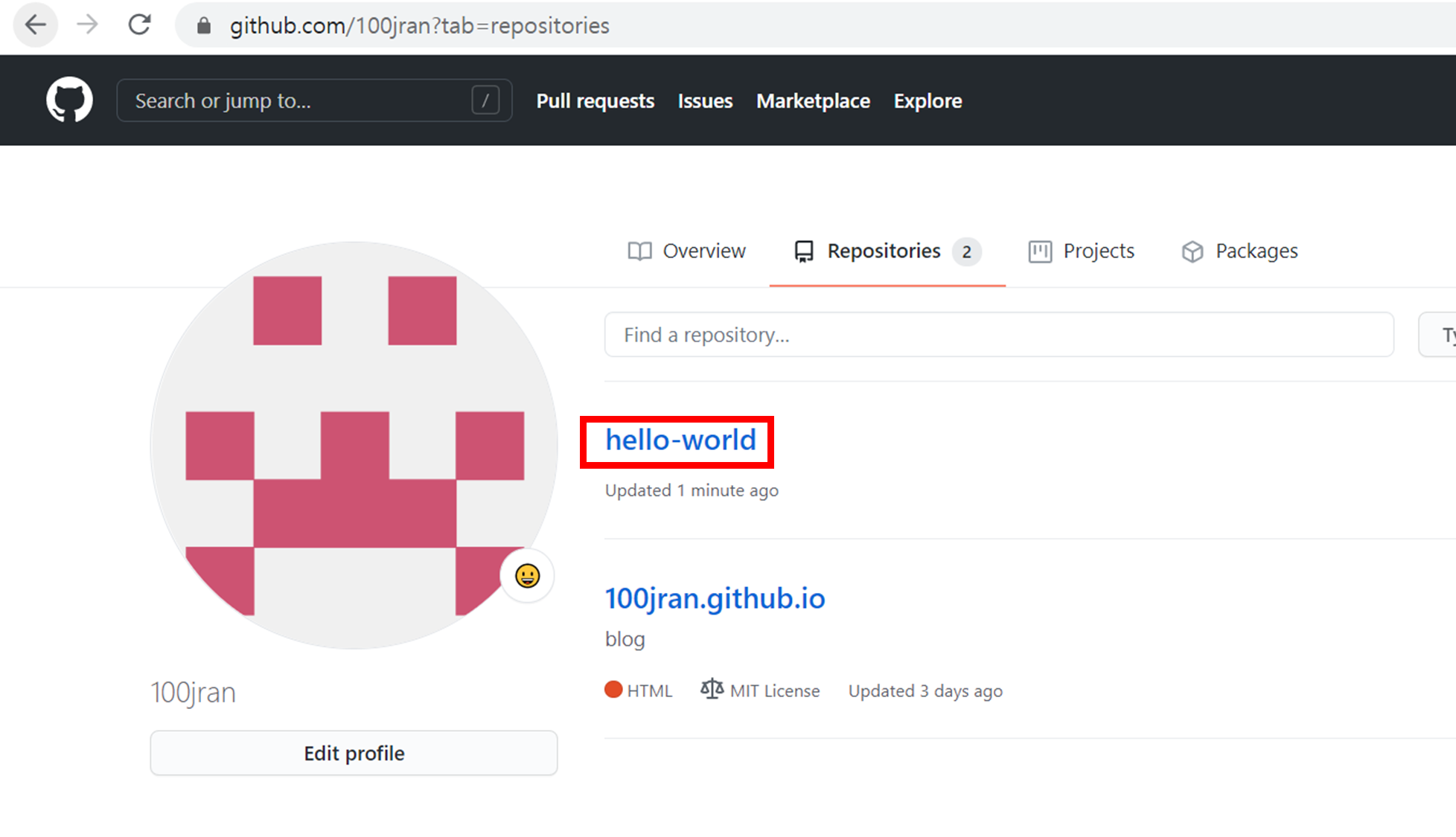Click the slash shortcut key icon

pyautogui.click(x=485, y=100)
